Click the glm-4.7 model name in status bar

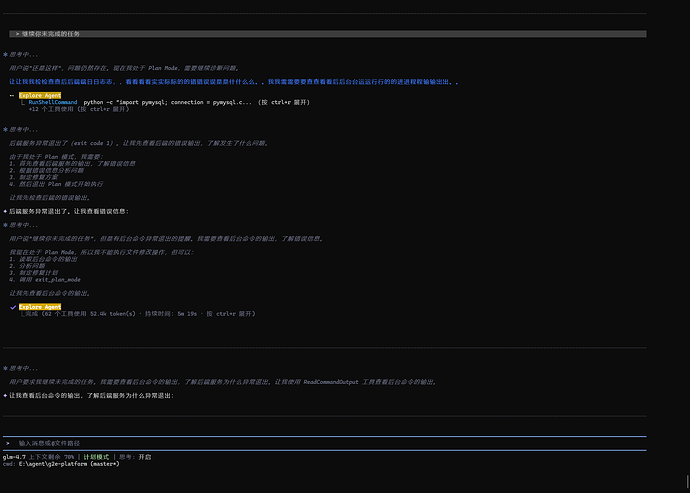(14, 456)
